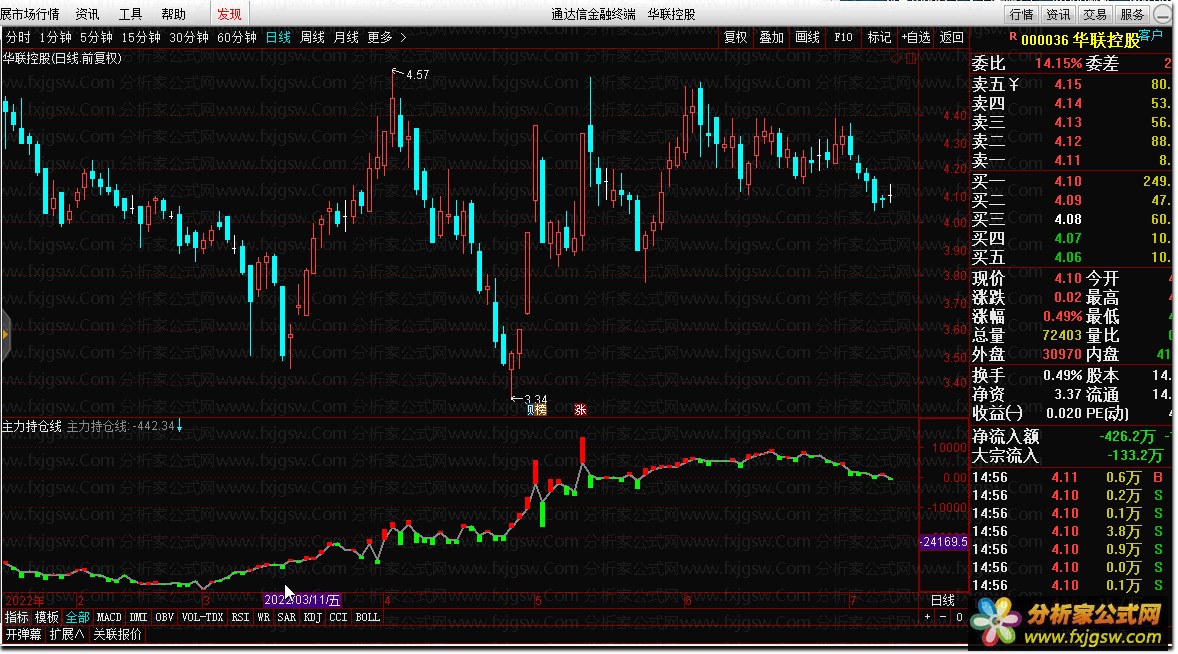The image size is (1178, 654).
Task: Switch to the 30分钟 chart
Action: [189, 37]
